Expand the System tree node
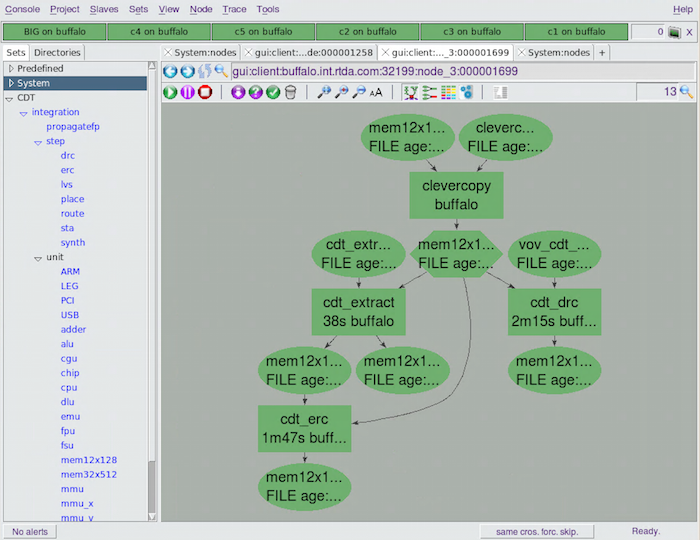700x540 pixels. (x=11, y=83)
